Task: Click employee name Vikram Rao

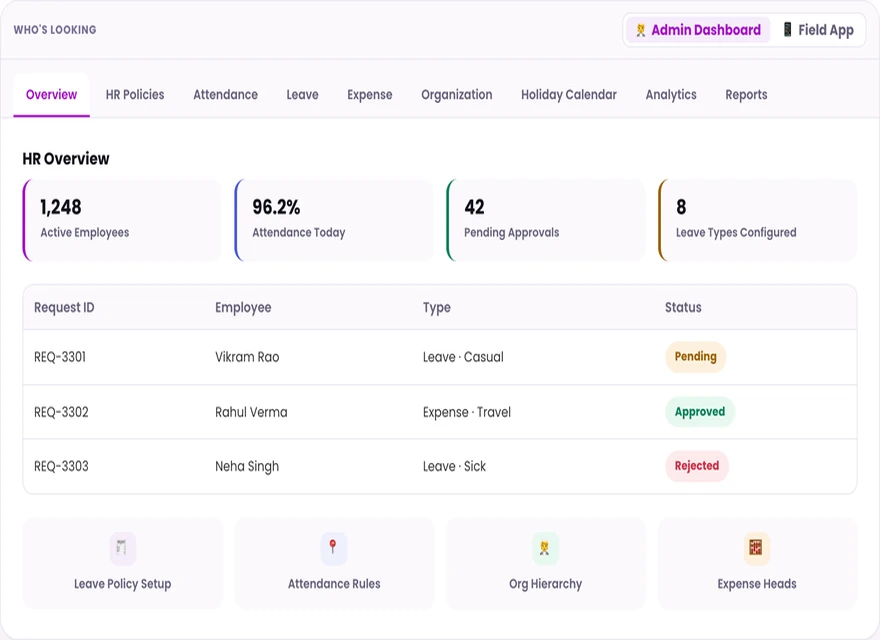Action: point(247,357)
